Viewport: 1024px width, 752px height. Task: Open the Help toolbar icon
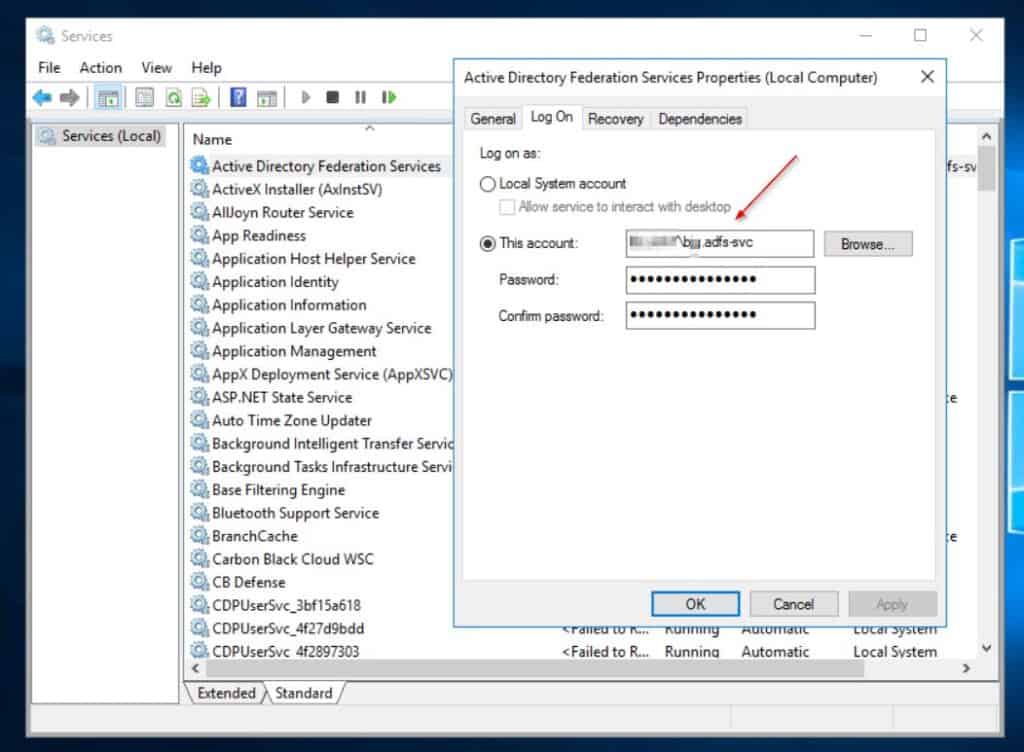click(238, 98)
